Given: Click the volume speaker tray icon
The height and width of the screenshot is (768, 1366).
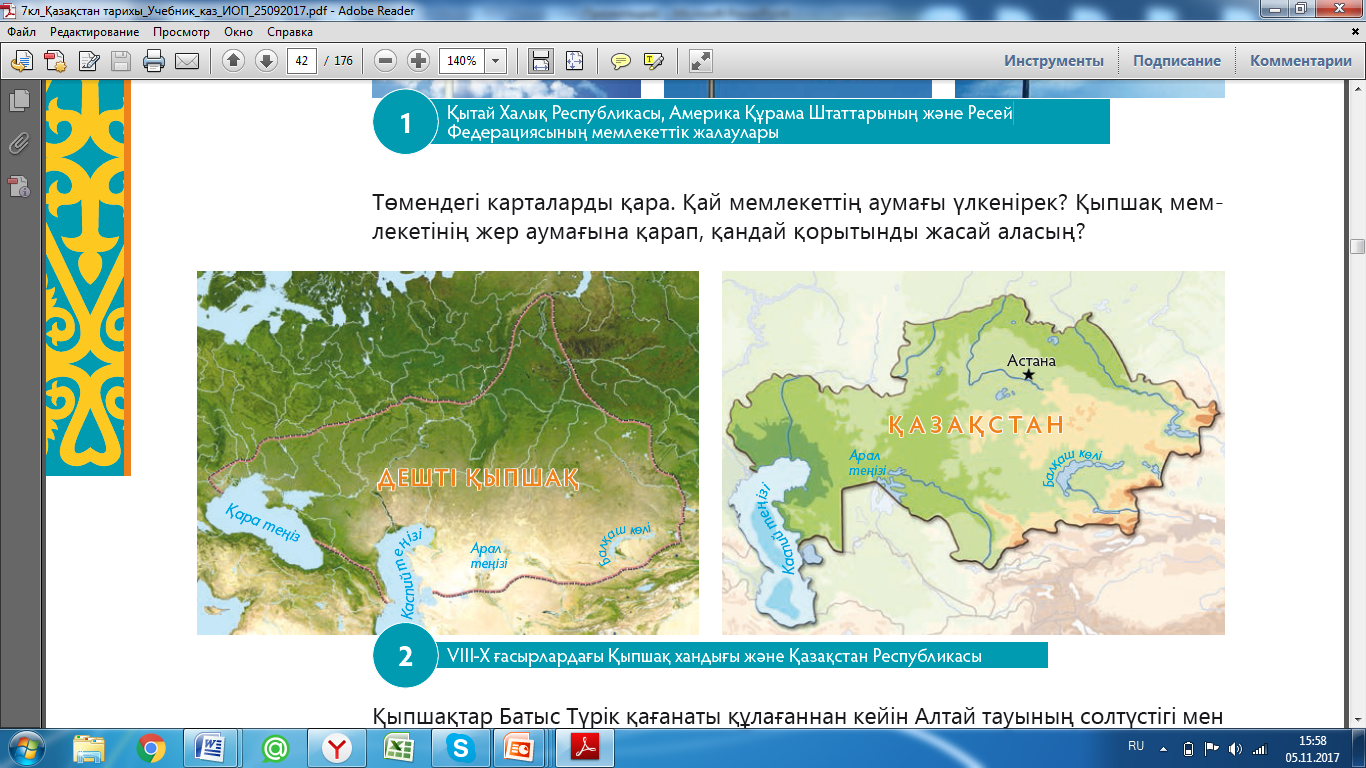Looking at the screenshot, I should coord(1236,748).
